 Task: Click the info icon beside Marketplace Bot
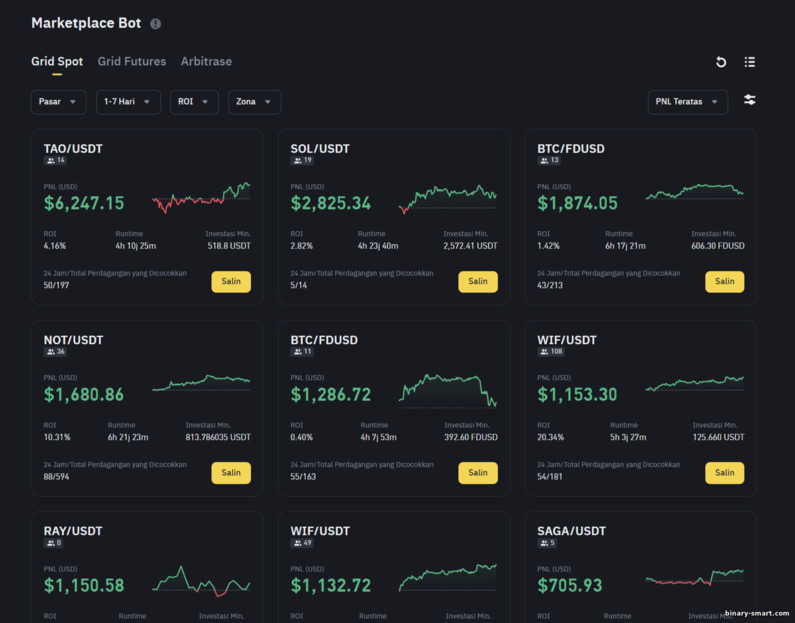pyautogui.click(x=156, y=24)
